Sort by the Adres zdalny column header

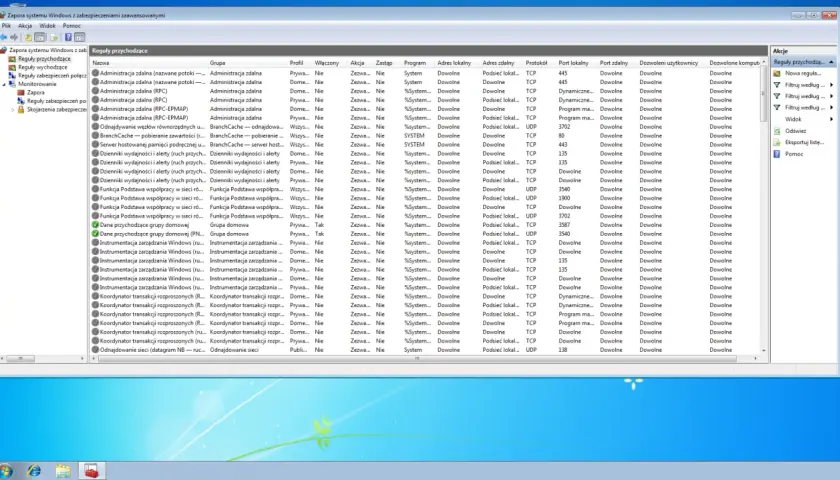(x=498, y=63)
